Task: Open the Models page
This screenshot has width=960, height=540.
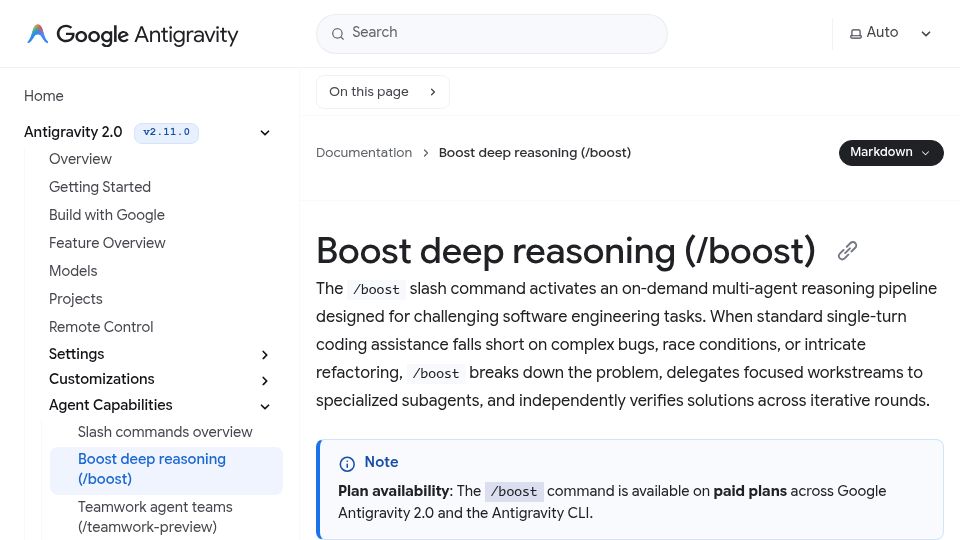Action: [x=73, y=271]
